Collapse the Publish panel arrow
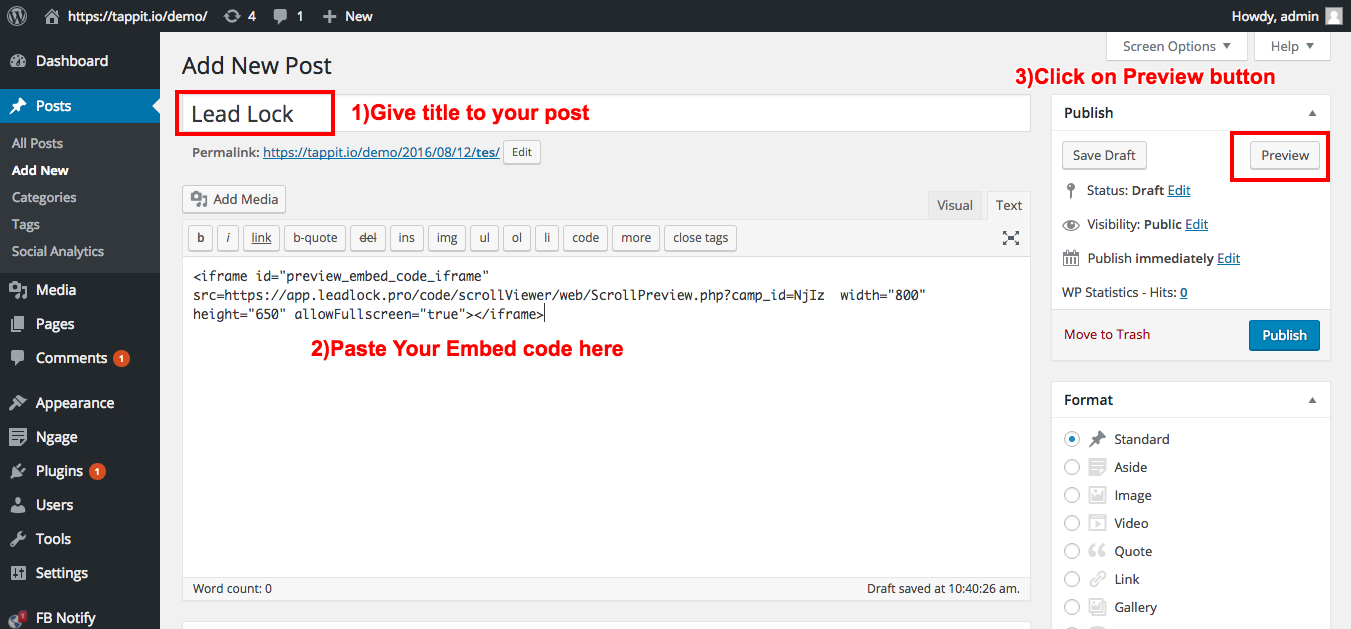 pyautogui.click(x=1312, y=113)
